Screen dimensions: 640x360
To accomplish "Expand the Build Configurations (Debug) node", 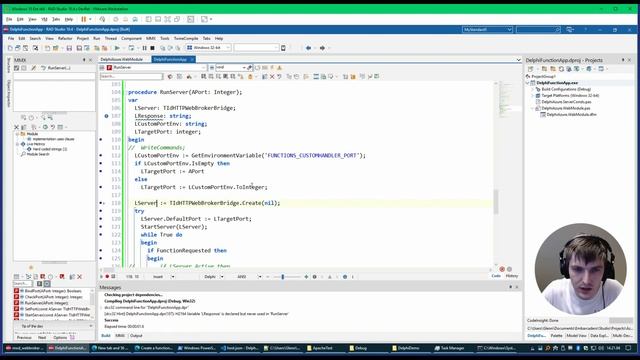I will (x=533, y=89).
